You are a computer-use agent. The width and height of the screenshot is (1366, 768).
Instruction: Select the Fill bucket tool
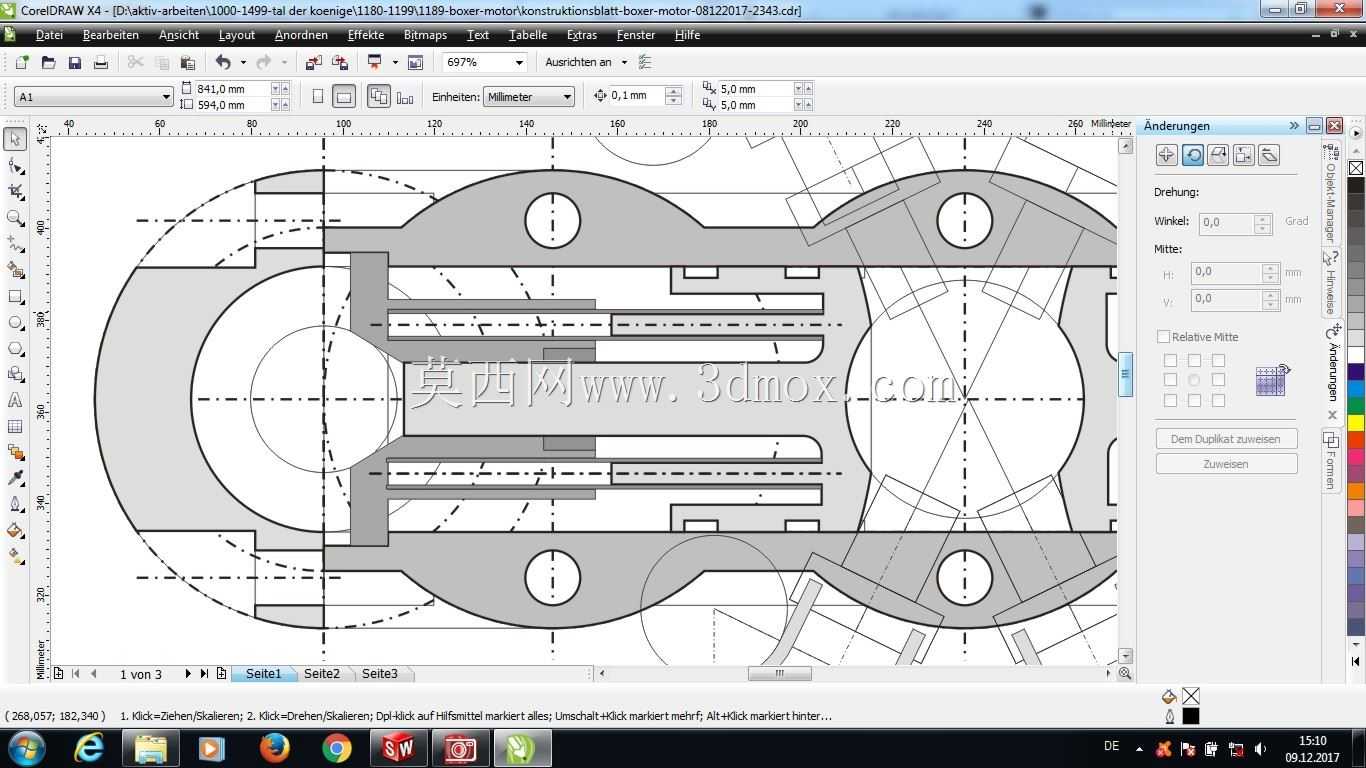15,530
